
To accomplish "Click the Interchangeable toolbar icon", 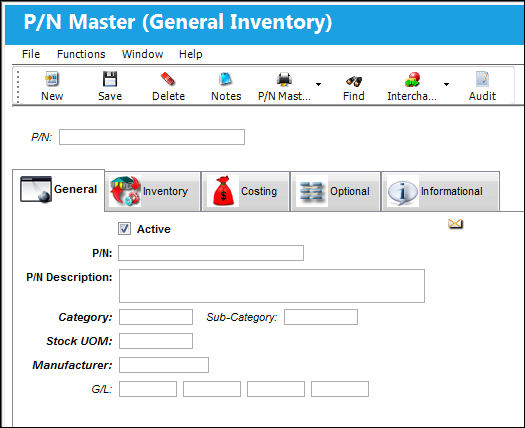I will tap(412, 79).
